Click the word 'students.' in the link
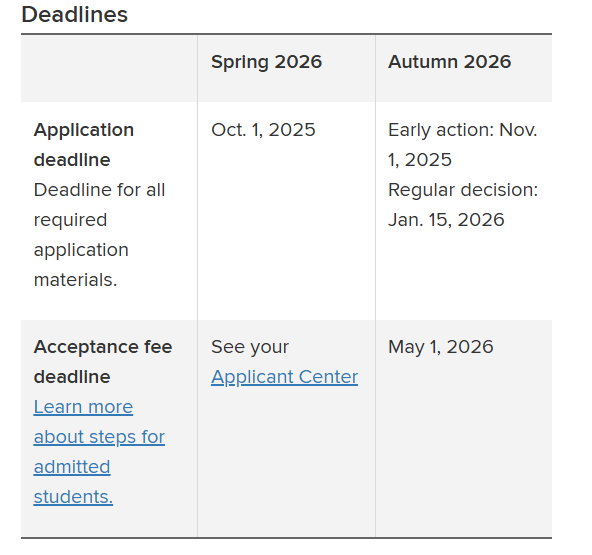This screenshot has height=555, width=592. 73,497
